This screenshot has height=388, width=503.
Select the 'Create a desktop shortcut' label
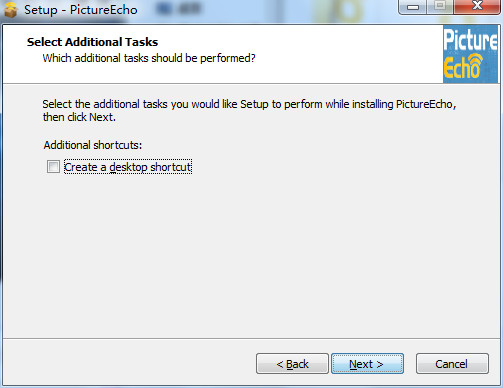click(128, 167)
